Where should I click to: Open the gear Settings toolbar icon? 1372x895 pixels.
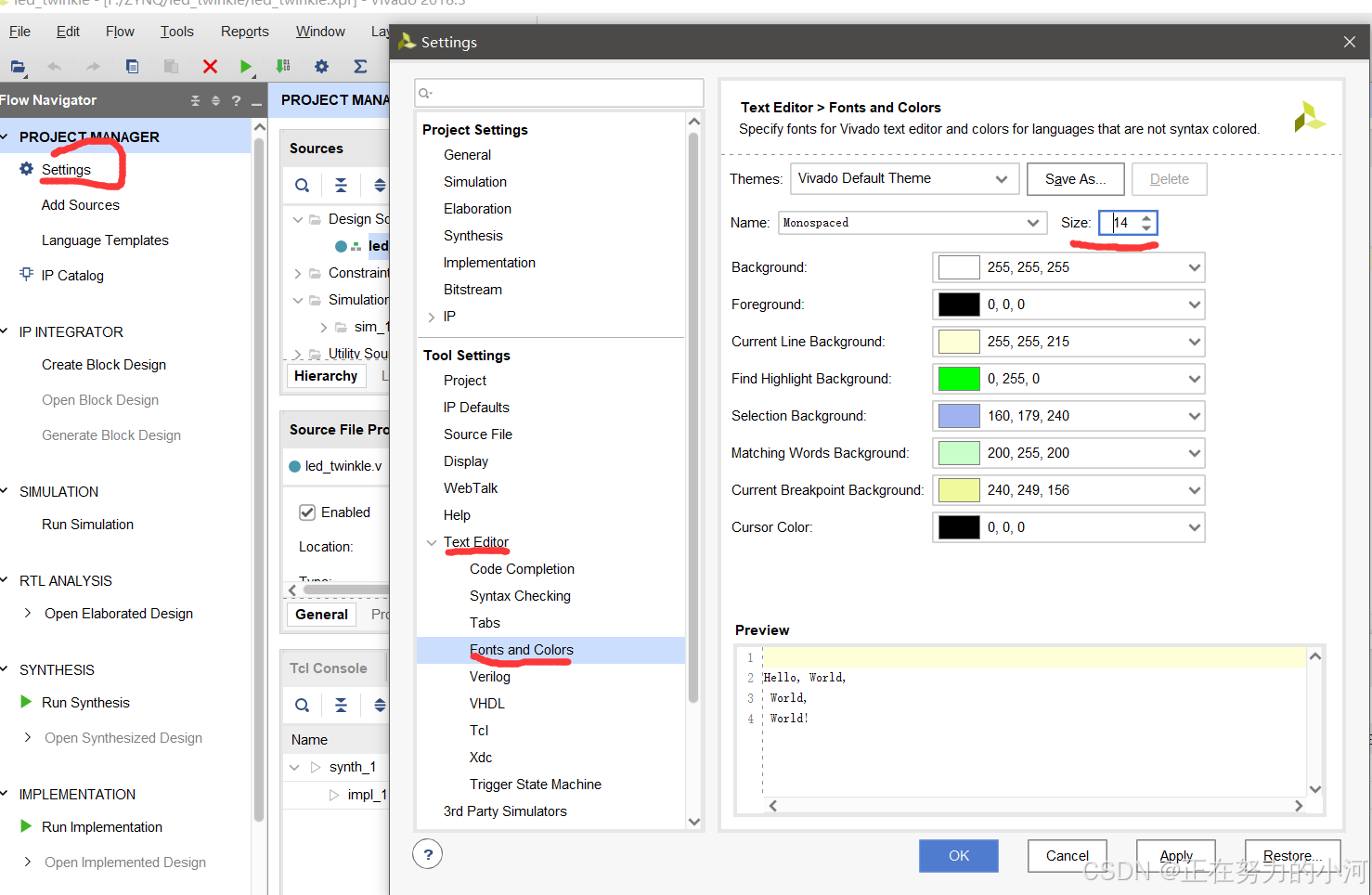click(321, 66)
